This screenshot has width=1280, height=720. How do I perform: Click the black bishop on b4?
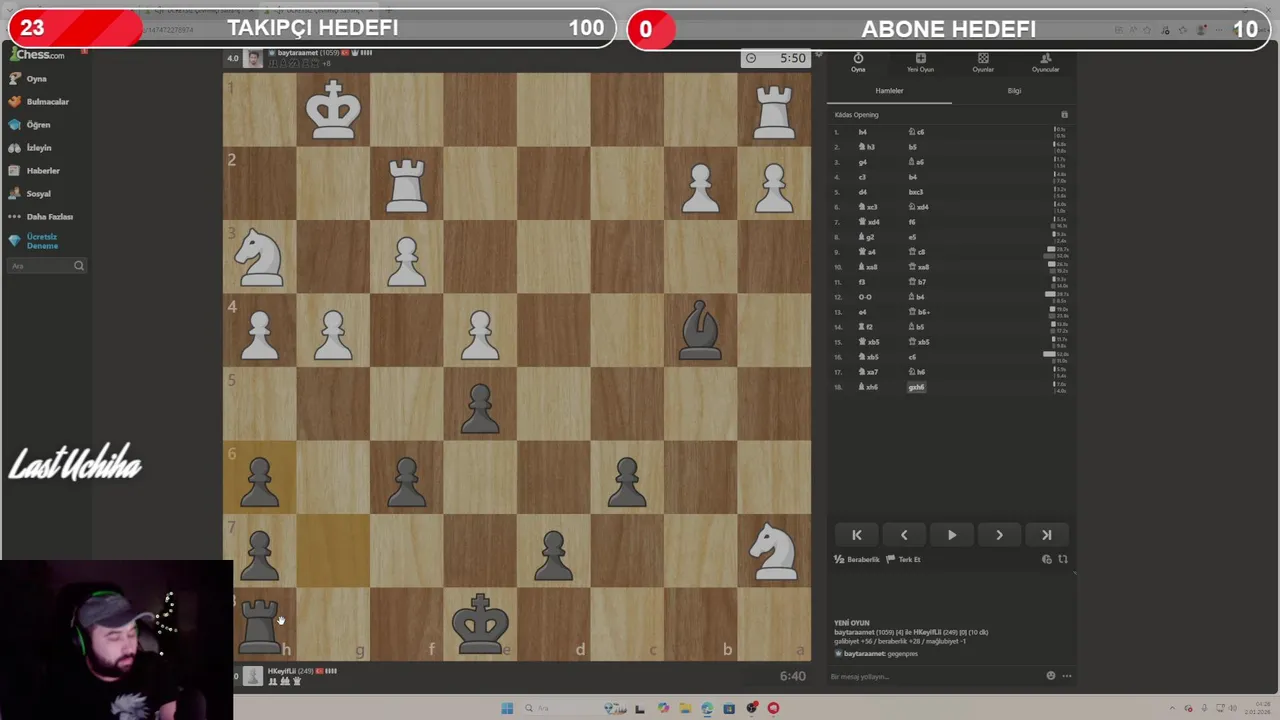click(x=700, y=330)
